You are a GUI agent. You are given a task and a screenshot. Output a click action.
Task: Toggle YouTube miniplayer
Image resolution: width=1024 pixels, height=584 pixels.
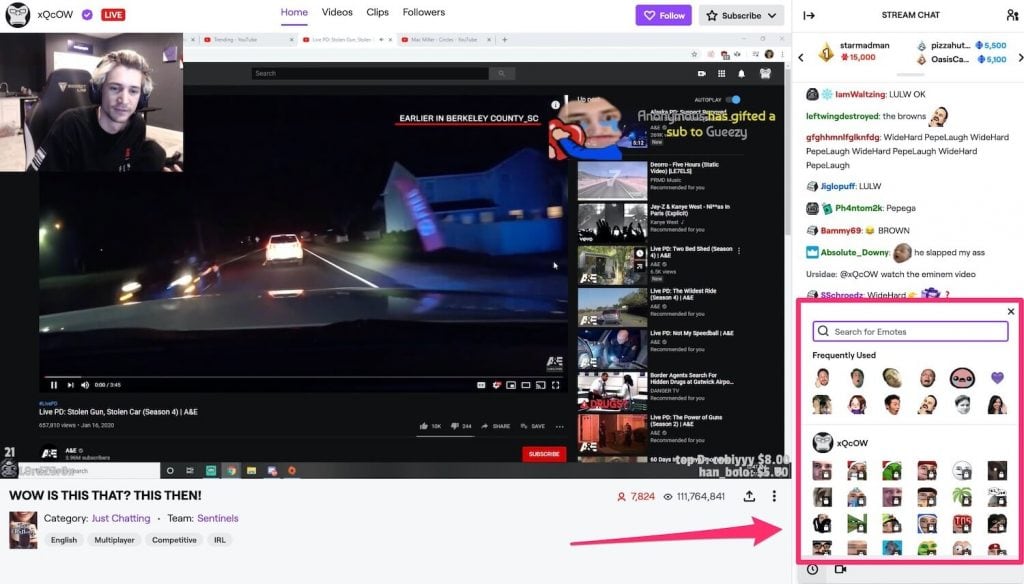click(511, 385)
